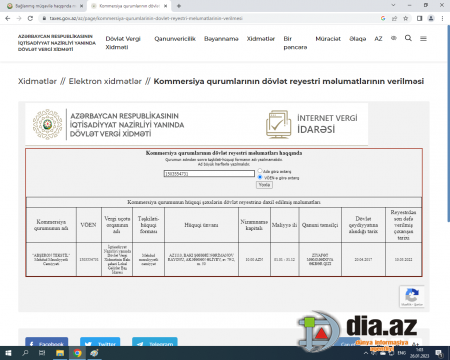
Task: Open the Google icon in address bar
Action: (x=383, y=18)
